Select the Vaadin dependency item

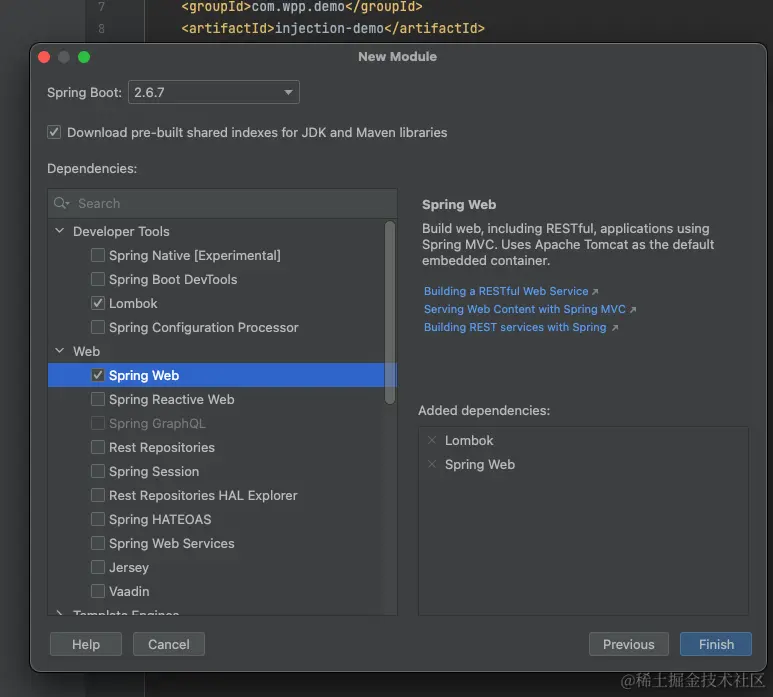[x=129, y=591]
